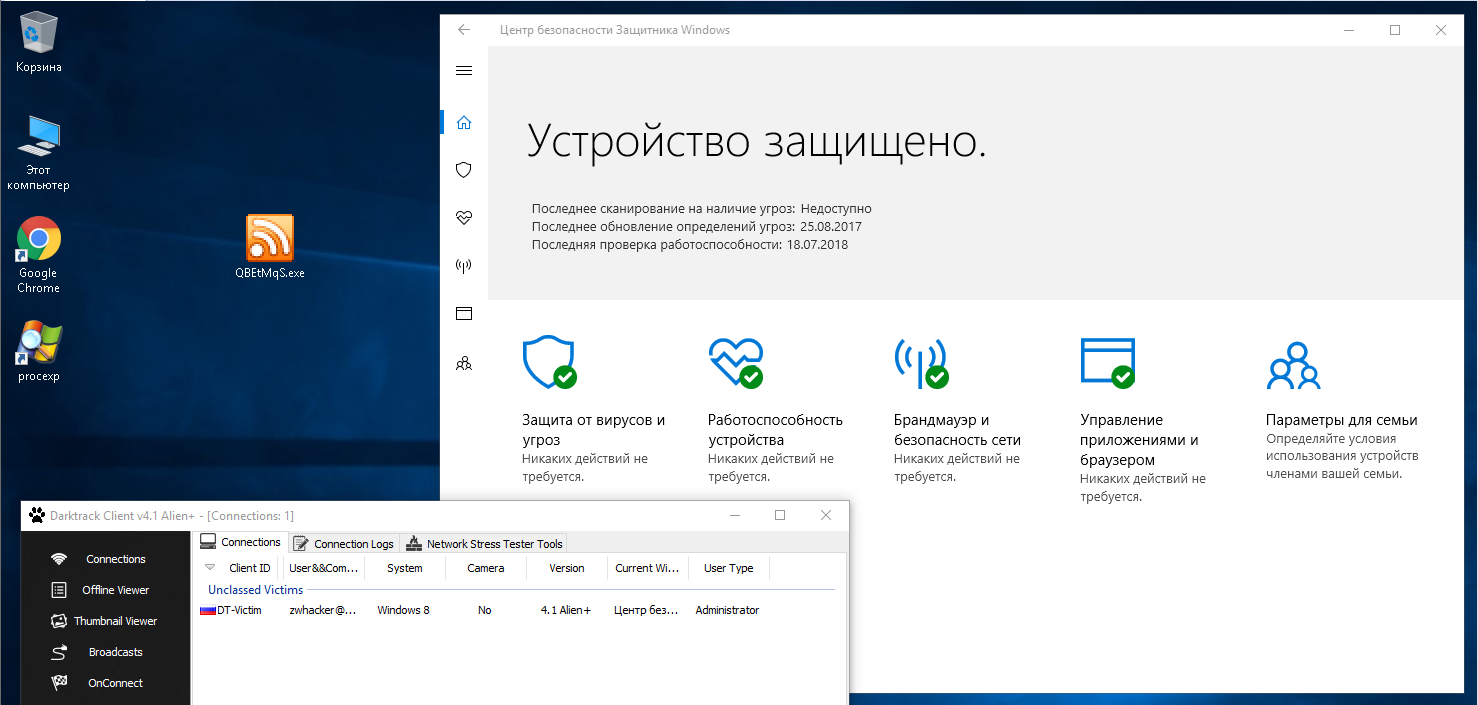This screenshot has height=705, width=1478.
Task: Click Недоступно last scan value
Action: [836, 209]
